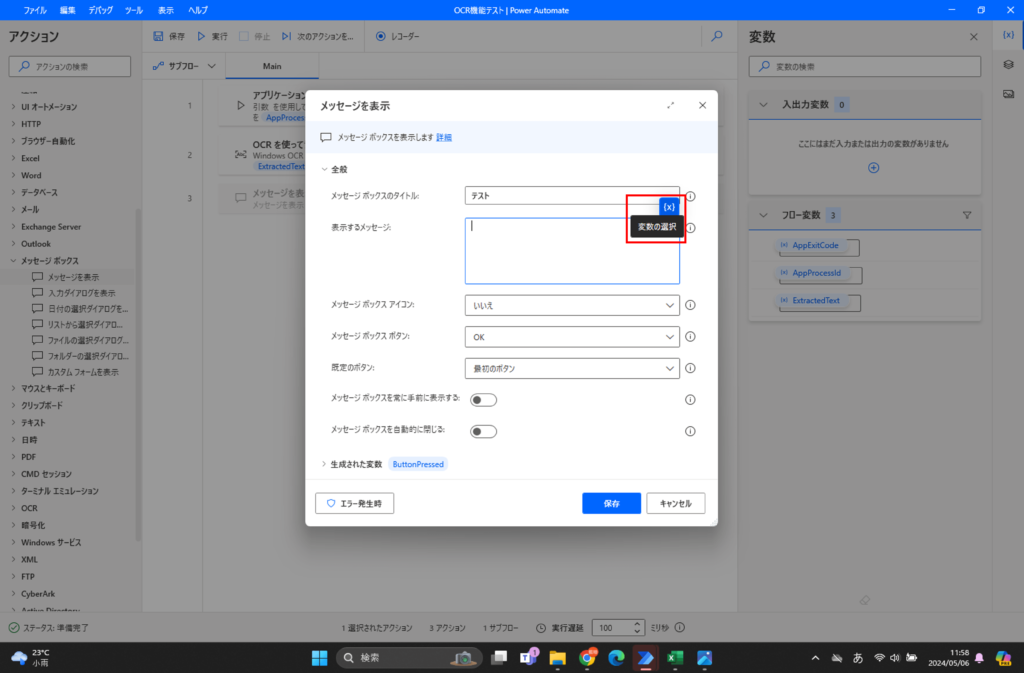Open the デバッグ menu
Viewport: 1024px width, 673px height.
(x=101, y=10)
